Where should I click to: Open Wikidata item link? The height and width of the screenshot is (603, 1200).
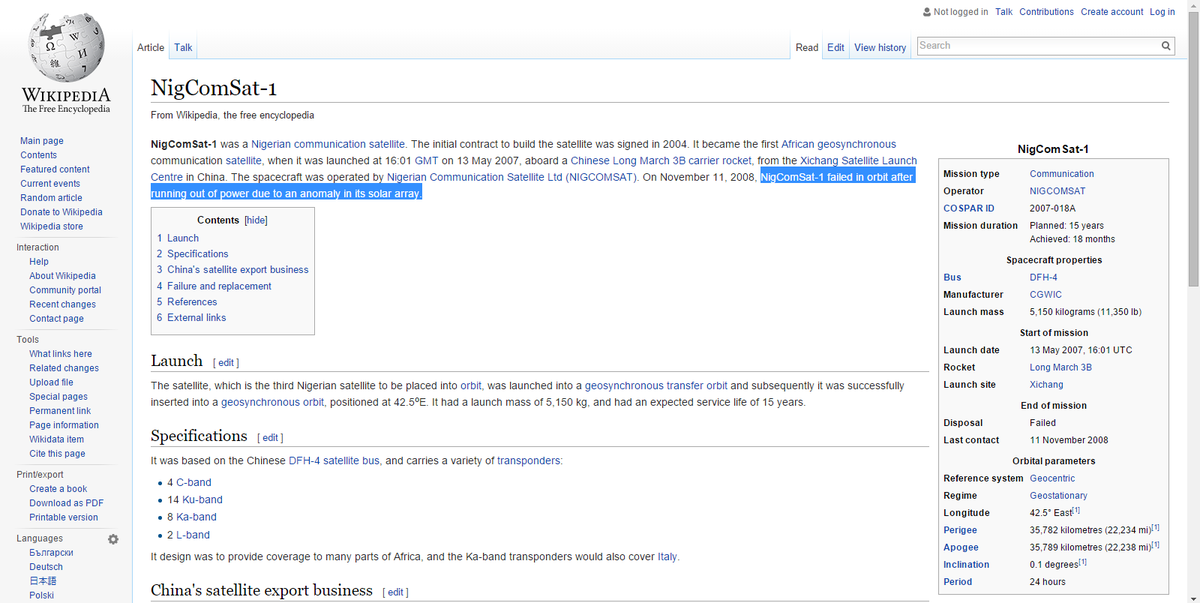(57, 439)
